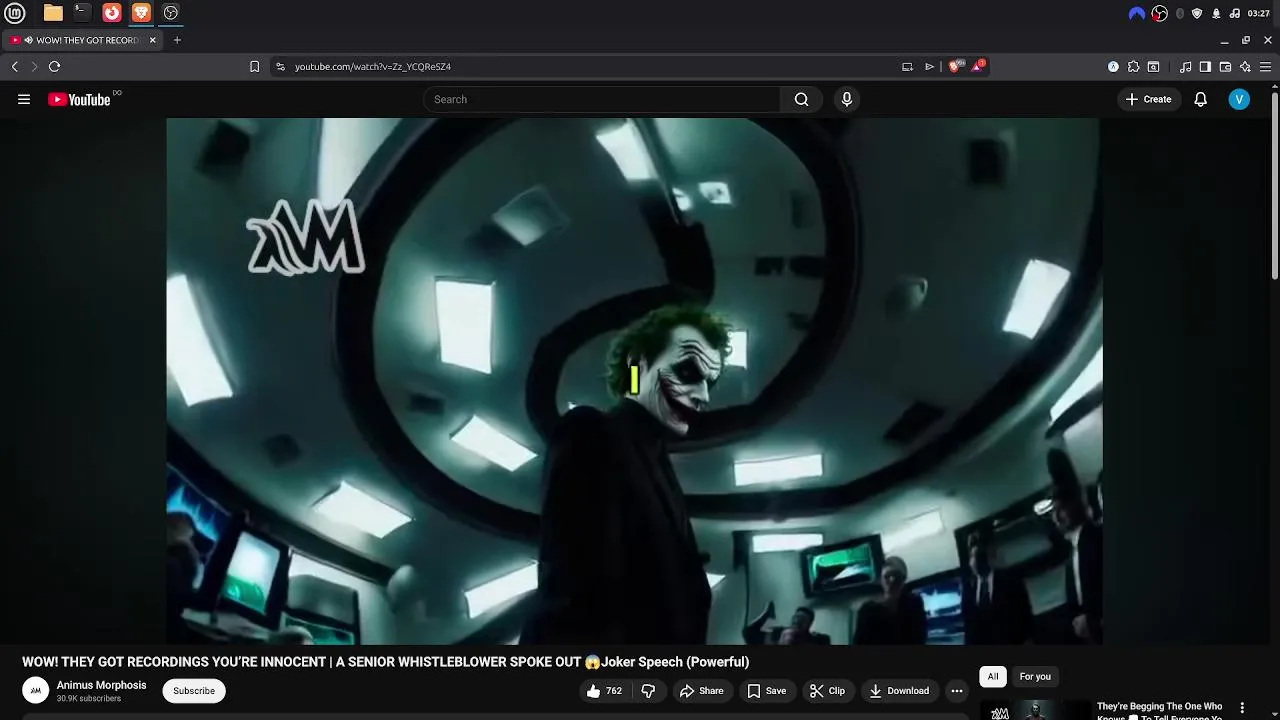The height and width of the screenshot is (720, 1280).
Task: Click the YouTube Search field
Action: 601,99
